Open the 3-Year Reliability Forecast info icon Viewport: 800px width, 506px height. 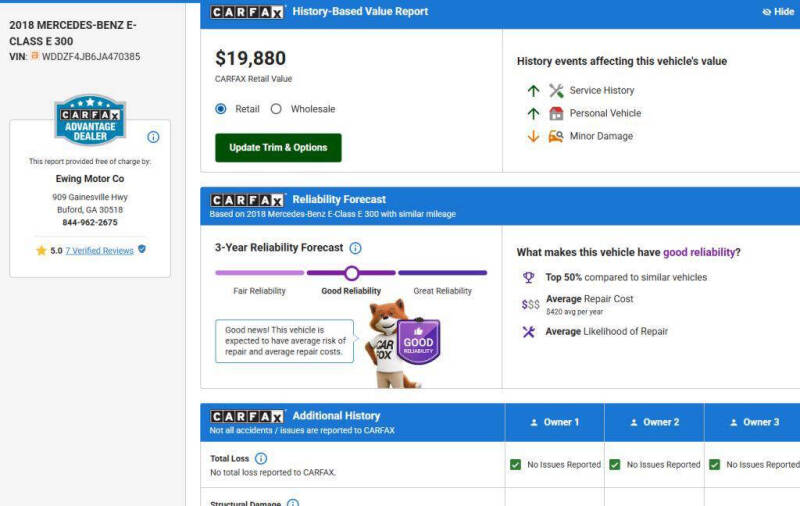click(355, 248)
